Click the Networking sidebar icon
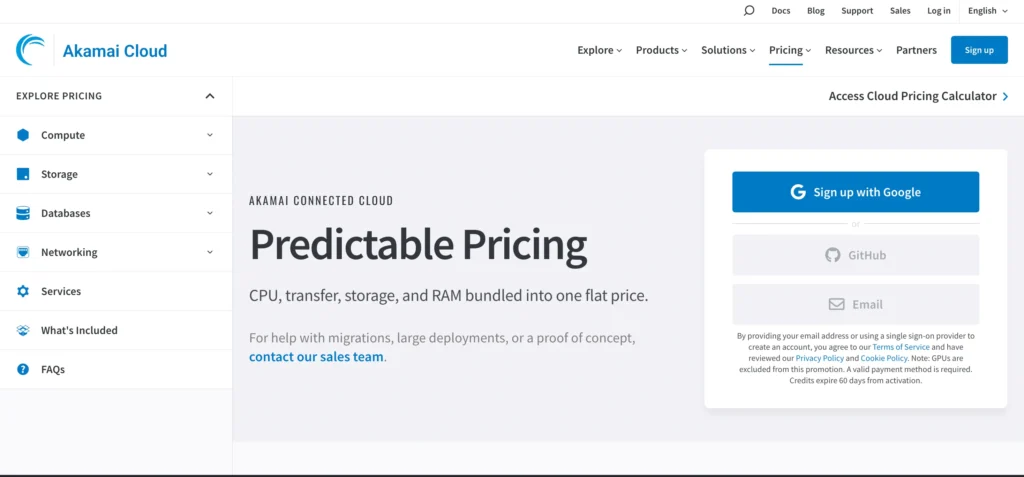 [x=23, y=252]
